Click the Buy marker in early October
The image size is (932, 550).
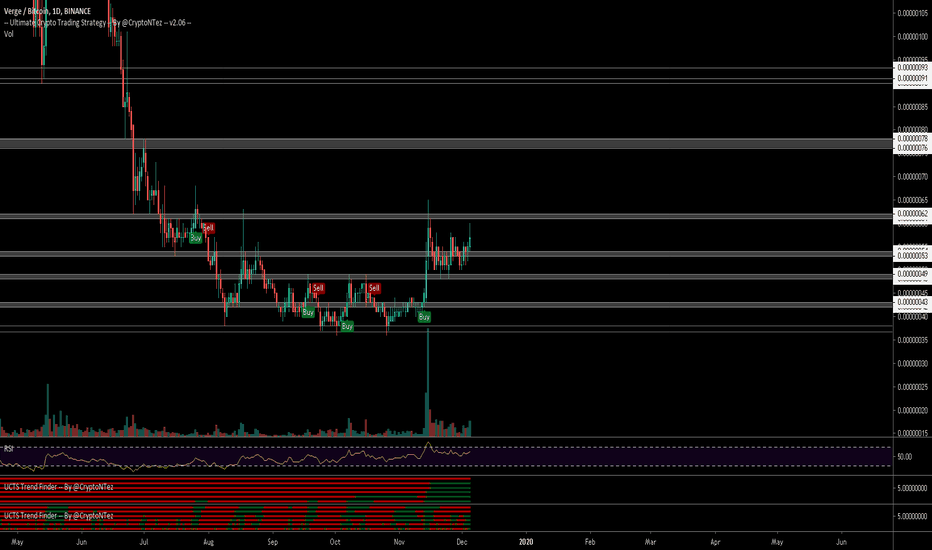(347, 326)
